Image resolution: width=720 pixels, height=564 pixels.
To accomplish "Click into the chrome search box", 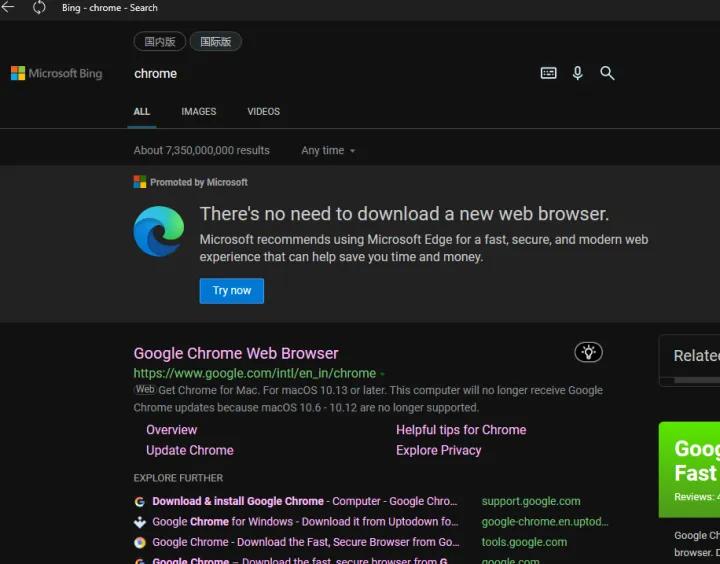I will pyautogui.click(x=330, y=73).
